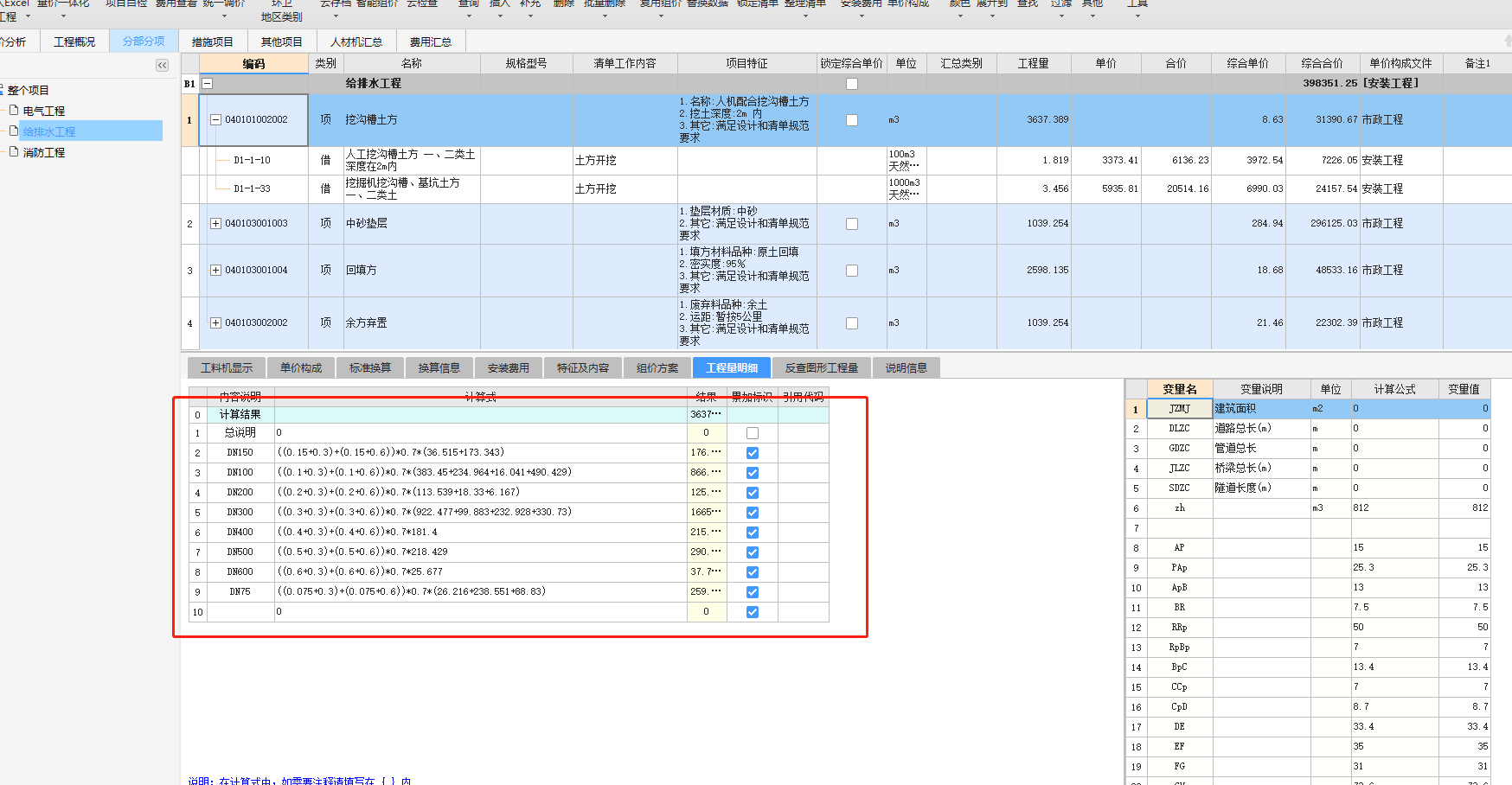Expand item 040103001003 中砂垫层
This screenshot has width=1512, height=785.
click(215, 223)
